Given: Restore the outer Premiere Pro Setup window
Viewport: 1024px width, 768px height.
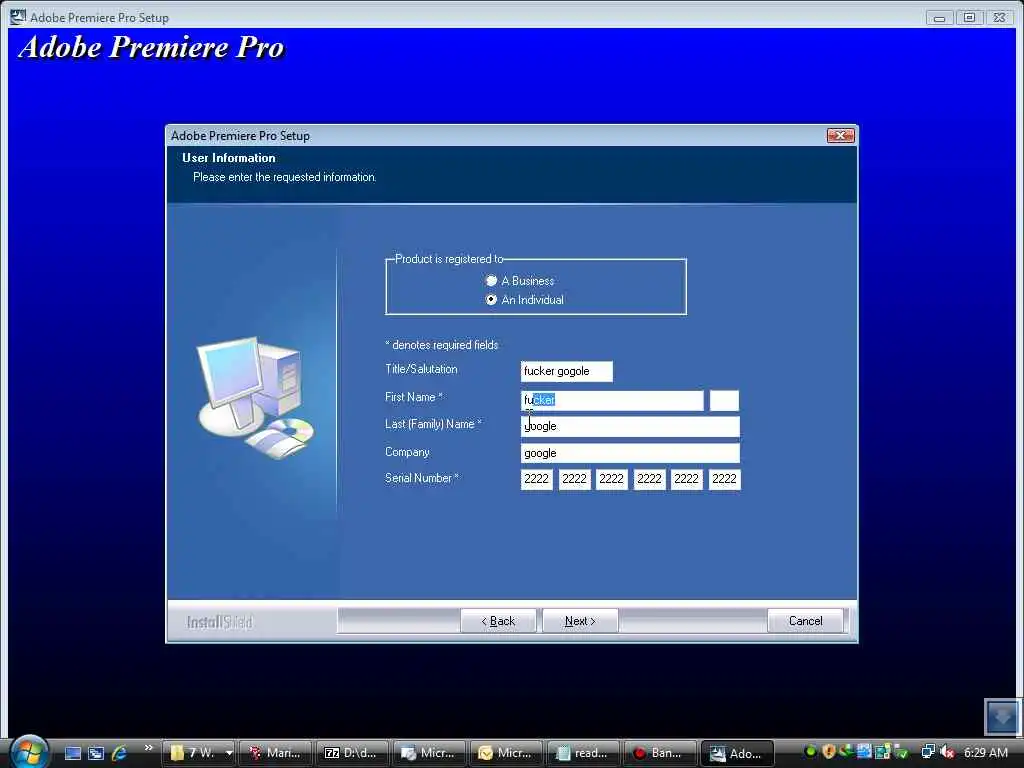Looking at the screenshot, I should click(969, 18).
